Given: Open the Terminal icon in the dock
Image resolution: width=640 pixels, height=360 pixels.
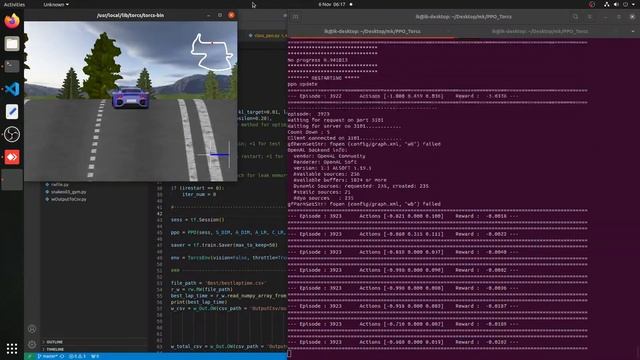Looking at the screenshot, I should tap(12, 66).
